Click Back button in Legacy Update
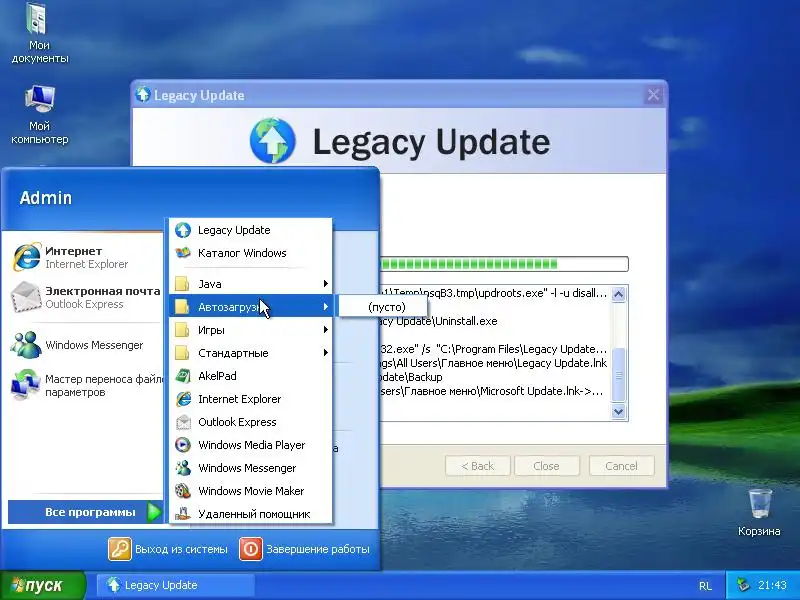This screenshot has height=600, width=800. (x=478, y=466)
